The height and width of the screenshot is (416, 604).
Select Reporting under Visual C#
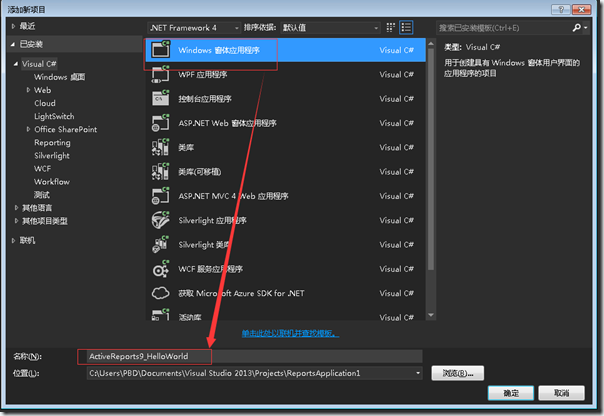coord(52,143)
